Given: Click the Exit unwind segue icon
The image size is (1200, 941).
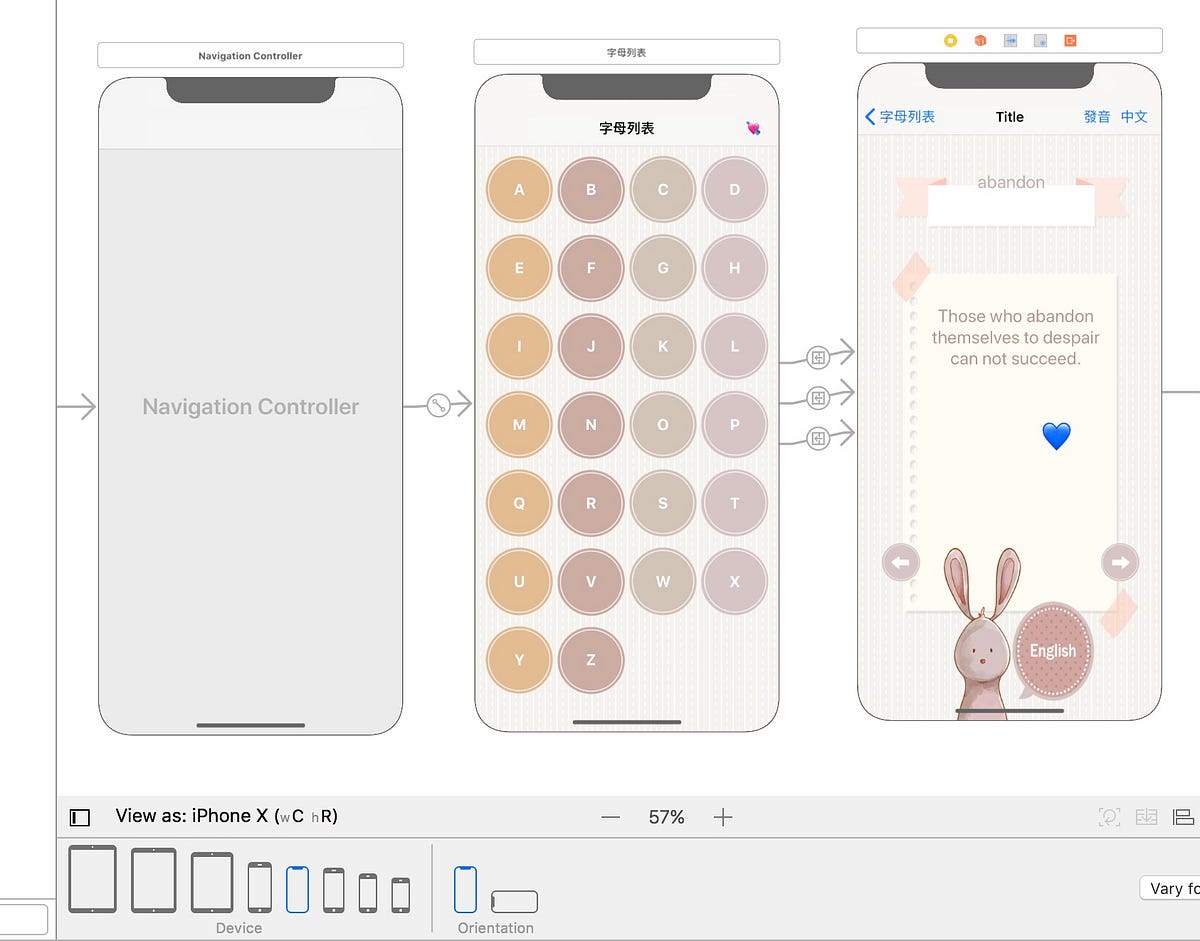Looking at the screenshot, I should (1070, 40).
